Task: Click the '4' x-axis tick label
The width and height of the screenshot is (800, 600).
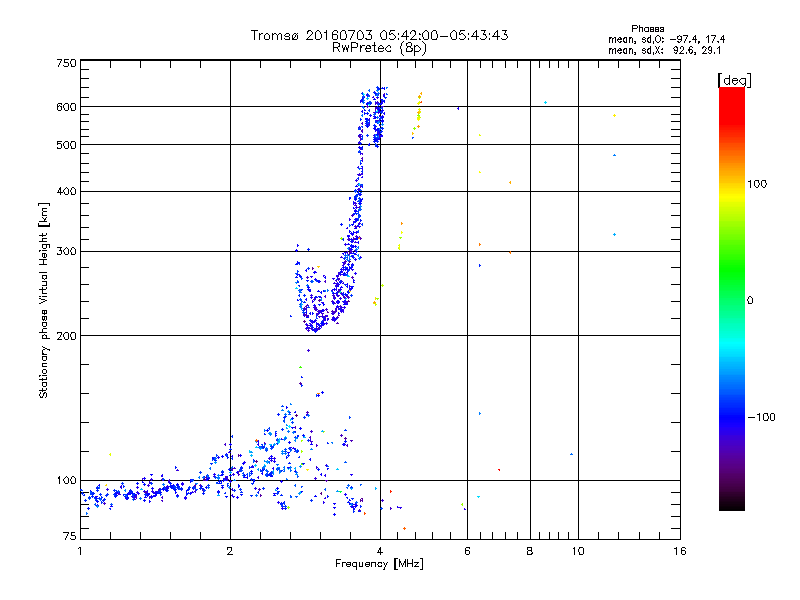Action: [x=380, y=551]
